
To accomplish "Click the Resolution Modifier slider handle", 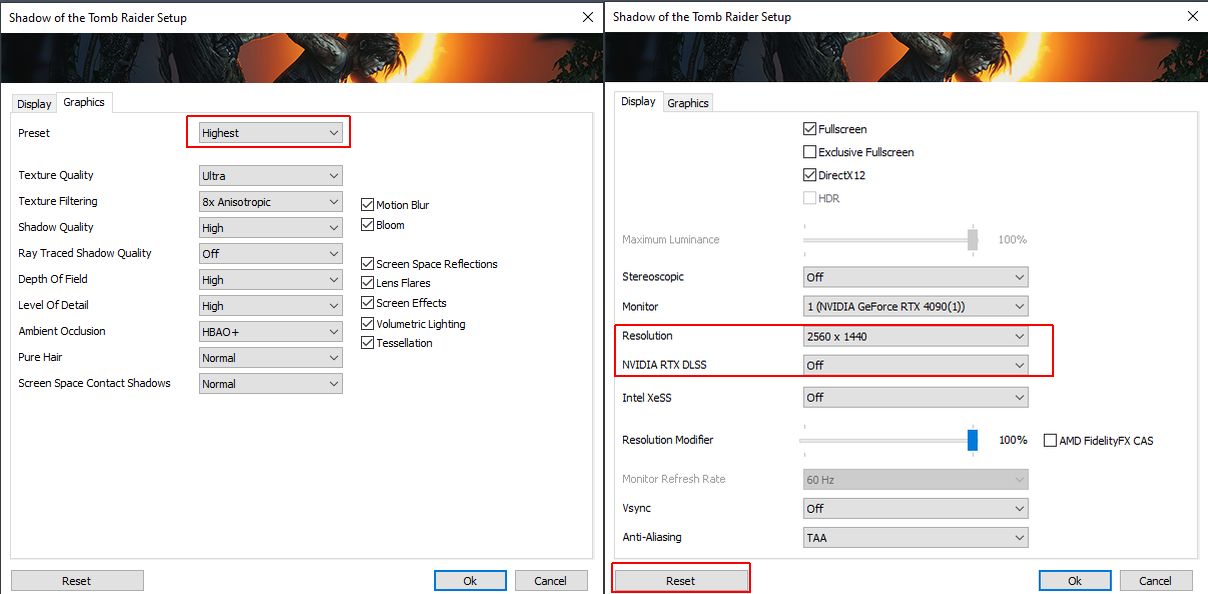I will (x=972, y=440).
